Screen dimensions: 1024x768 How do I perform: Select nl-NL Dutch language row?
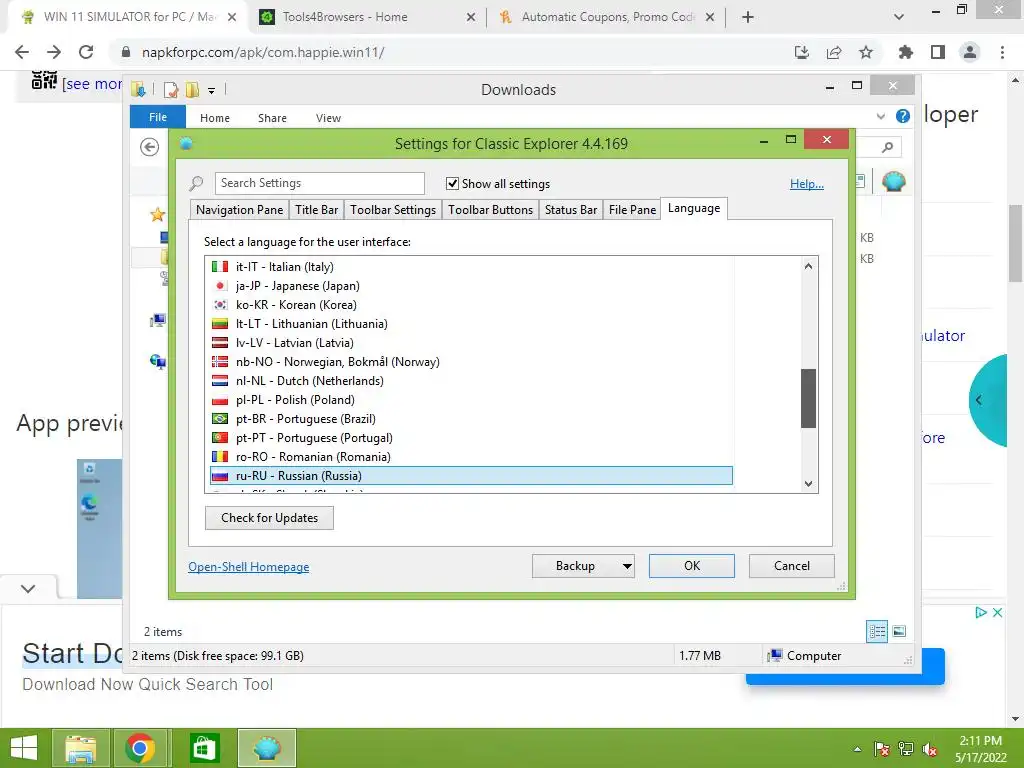[x=471, y=380]
